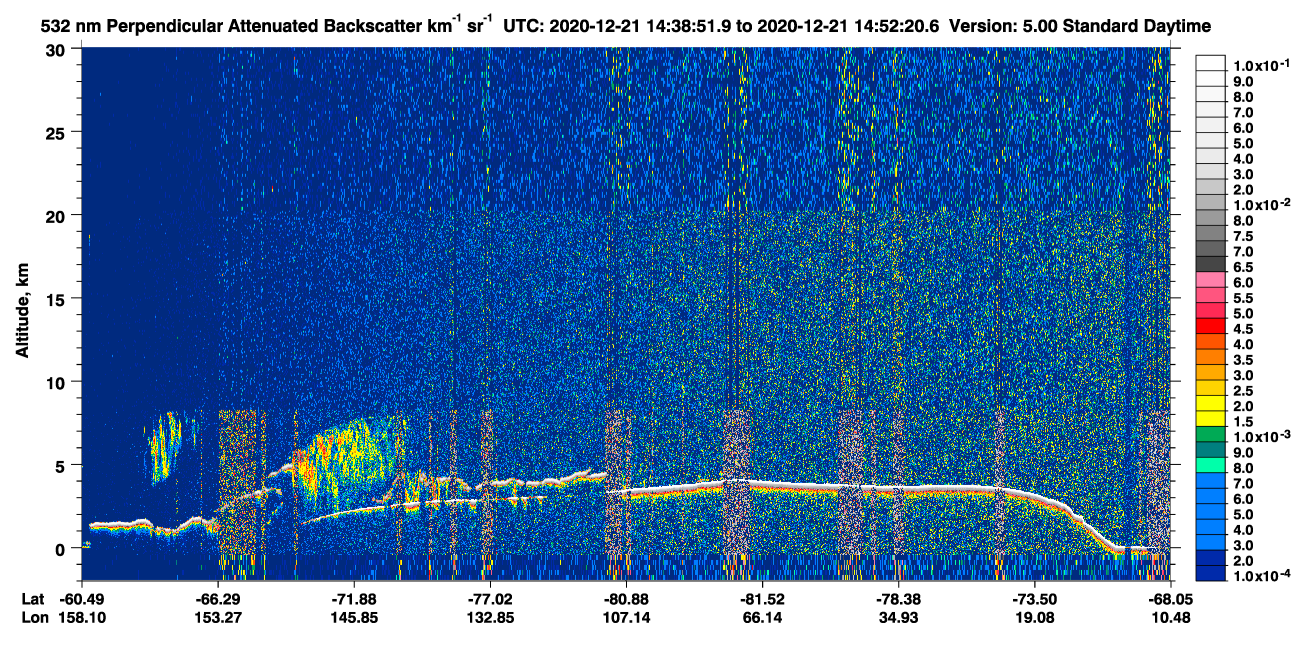Image resolution: width=1300 pixels, height=667 pixels.
Task: Select latitude value -60.49
Action: [81, 599]
